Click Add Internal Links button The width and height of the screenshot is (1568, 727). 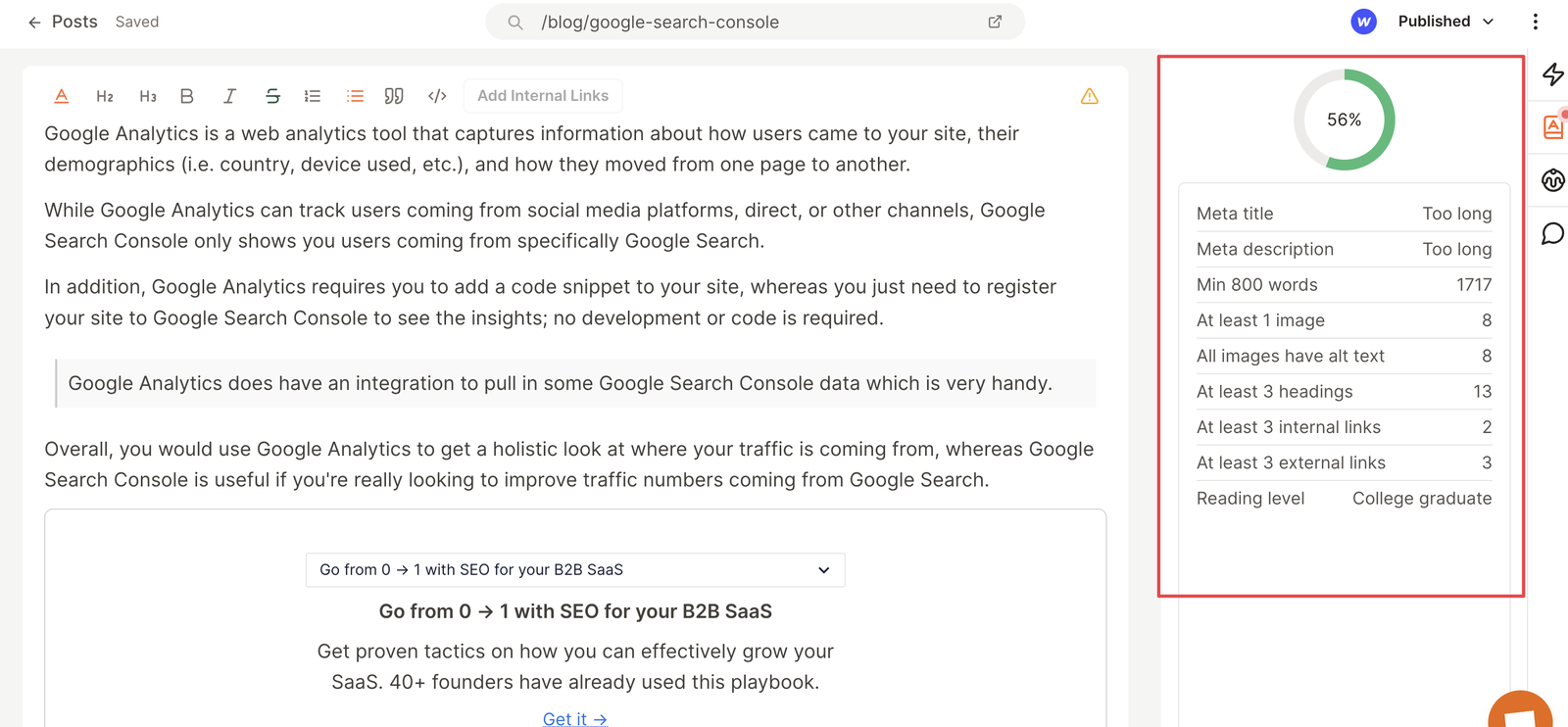[543, 96]
